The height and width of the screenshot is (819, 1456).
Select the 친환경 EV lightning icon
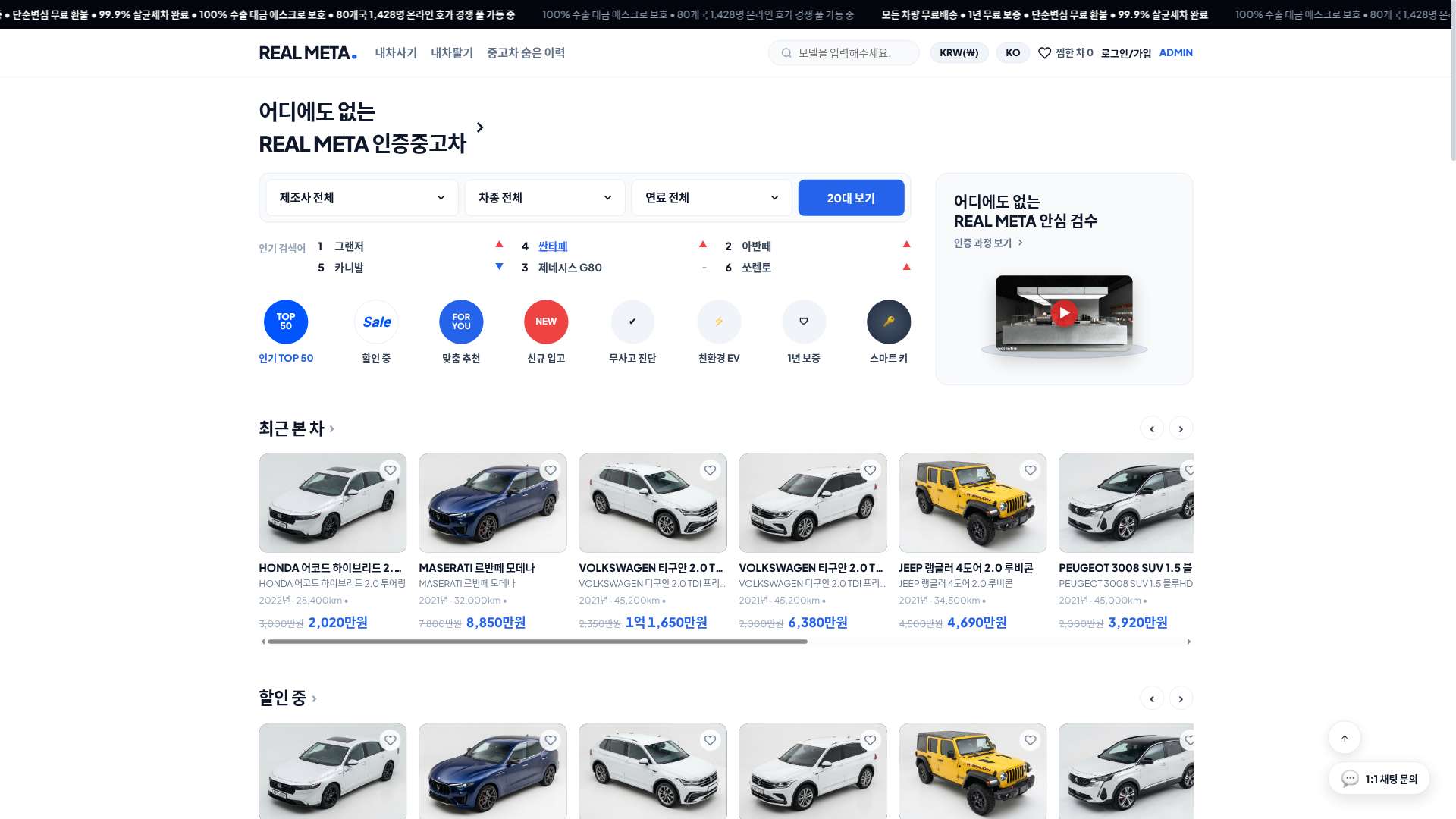point(719,322)
